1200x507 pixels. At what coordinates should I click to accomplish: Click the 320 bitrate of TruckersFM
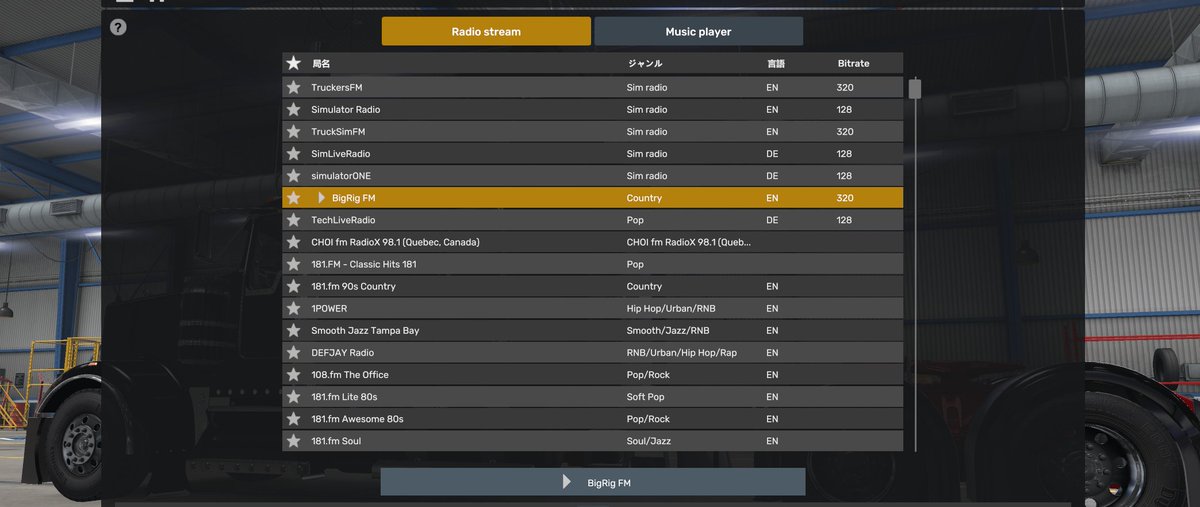pos(845,87)
